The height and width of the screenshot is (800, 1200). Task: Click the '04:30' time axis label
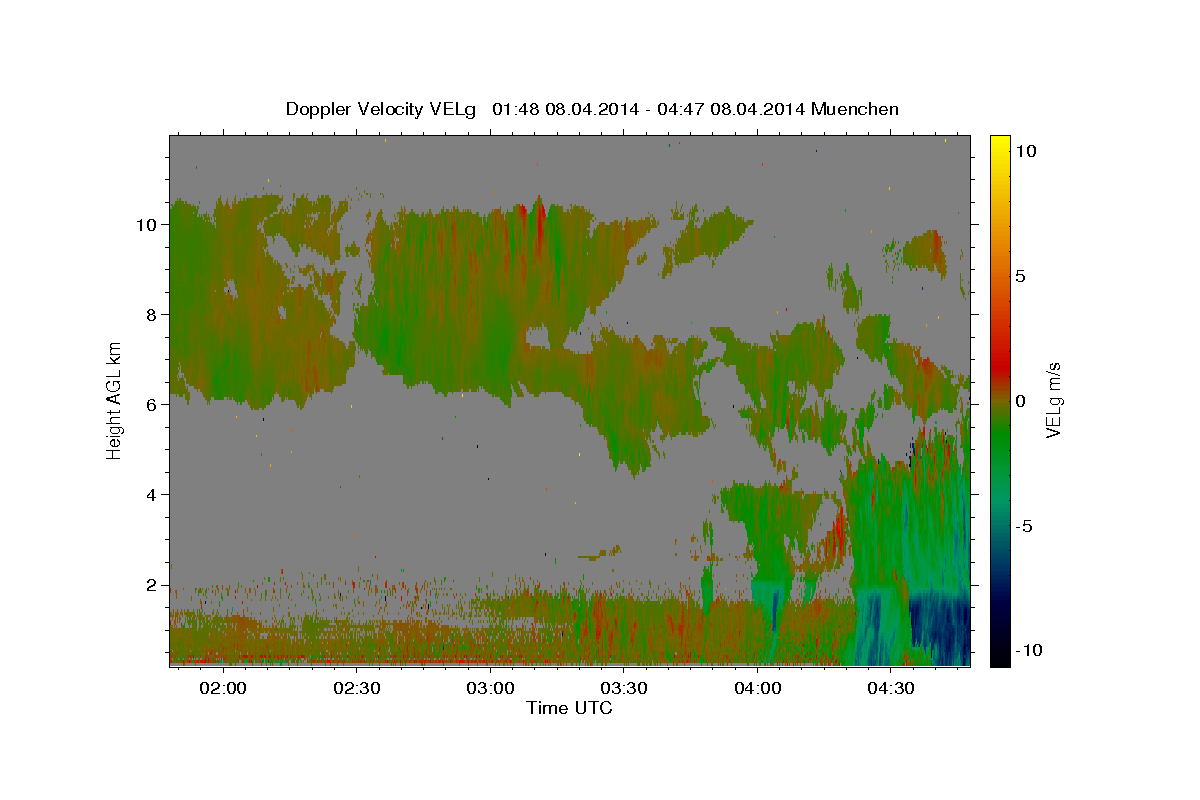[x=891, y=689]
